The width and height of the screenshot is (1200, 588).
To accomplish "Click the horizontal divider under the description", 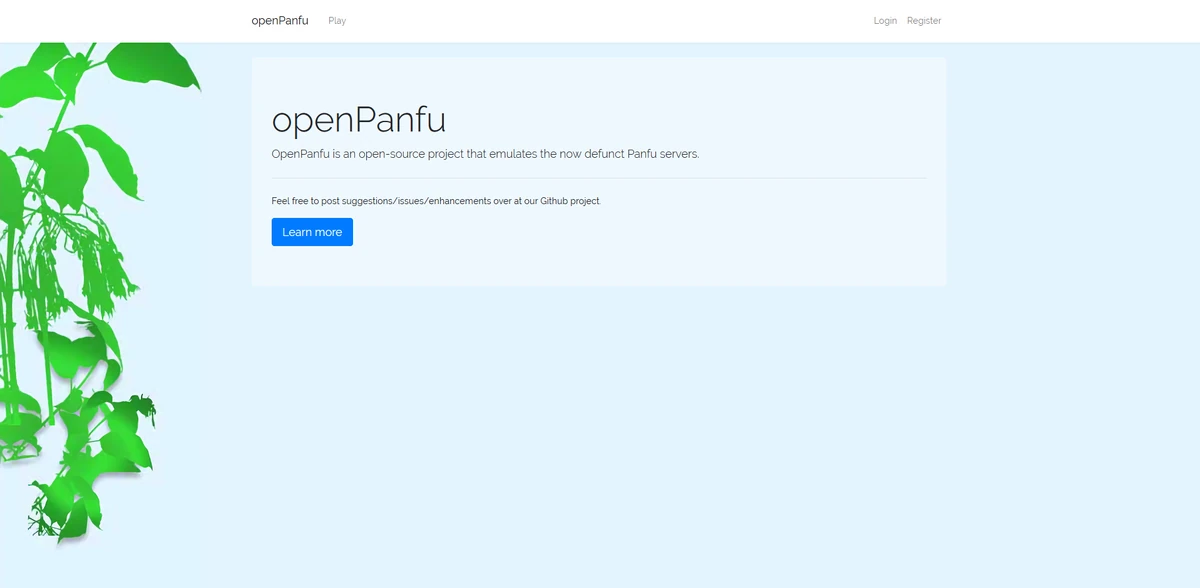I will [598, 176].
